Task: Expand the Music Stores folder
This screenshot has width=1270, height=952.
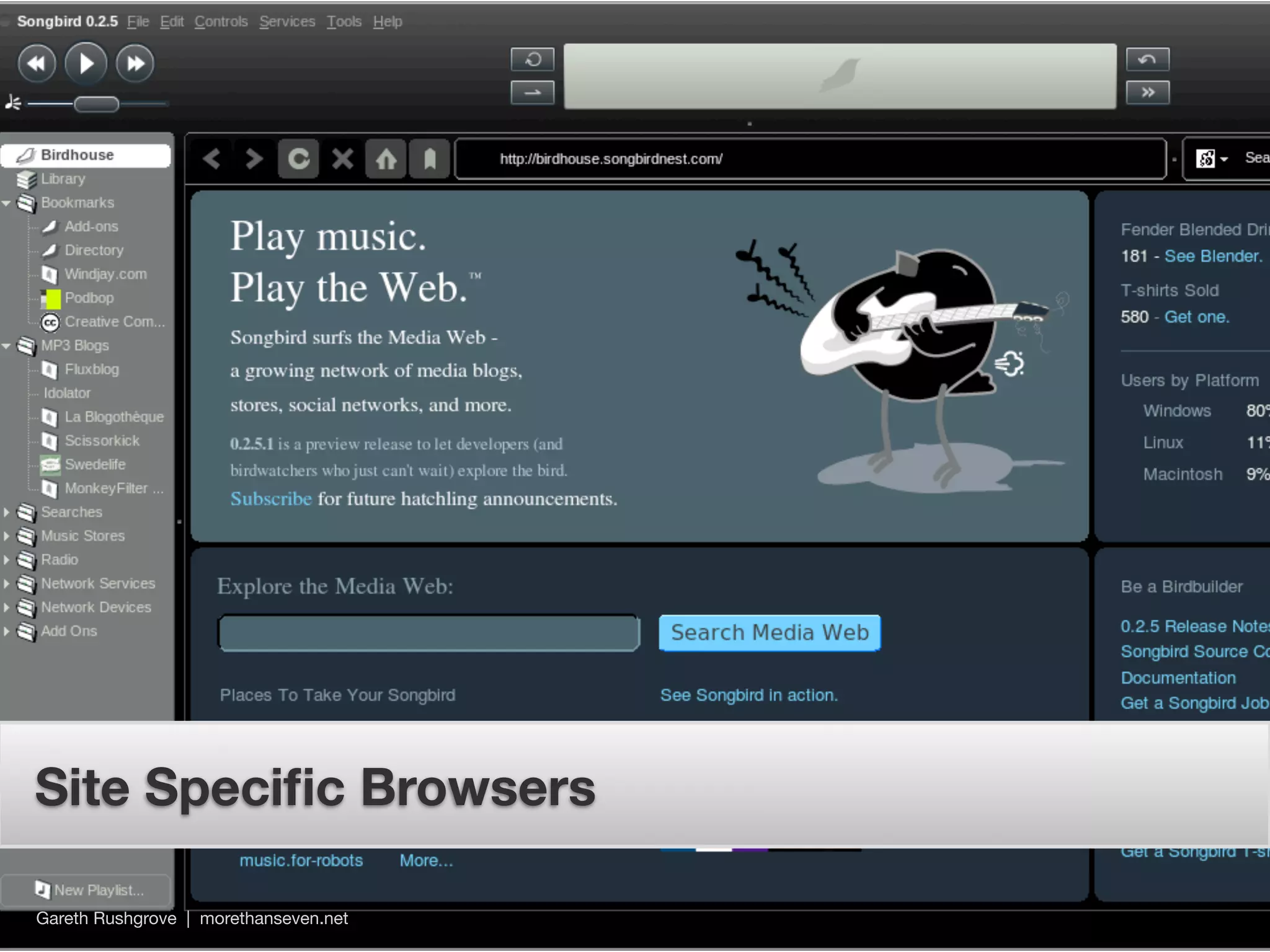Action: [6, 536]
